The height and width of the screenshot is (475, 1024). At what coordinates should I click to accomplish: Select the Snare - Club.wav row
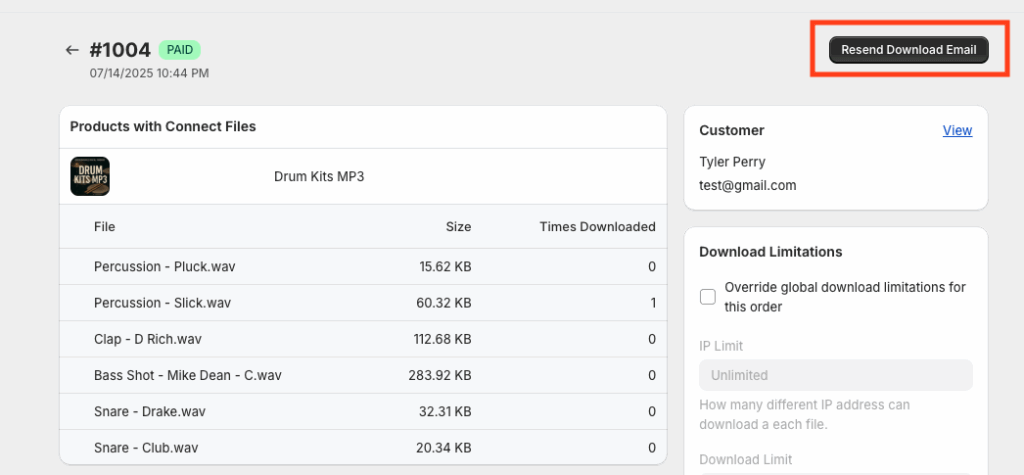point(363,448)
